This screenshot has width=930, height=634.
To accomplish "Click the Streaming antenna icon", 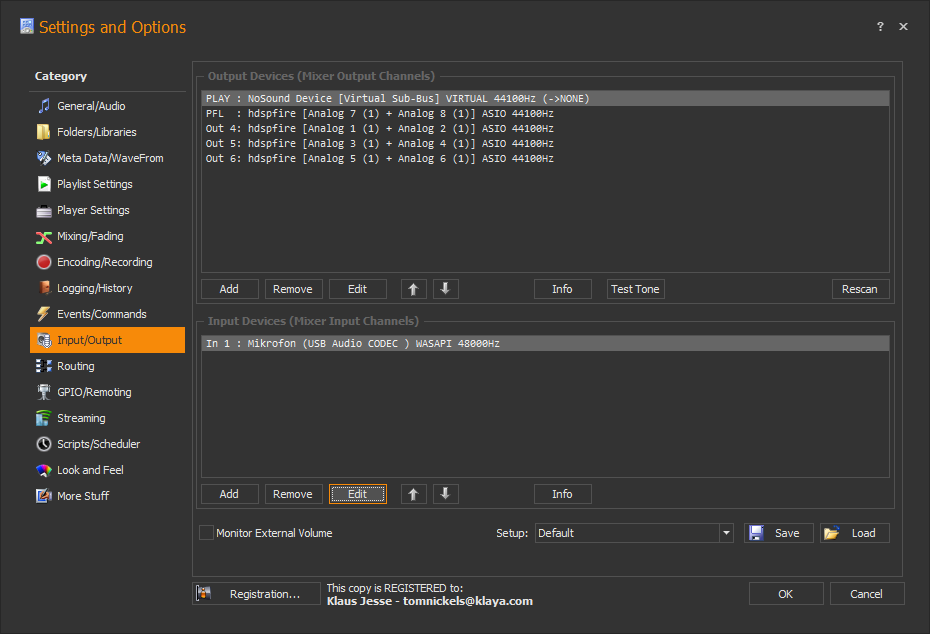I will coord(44,419).
